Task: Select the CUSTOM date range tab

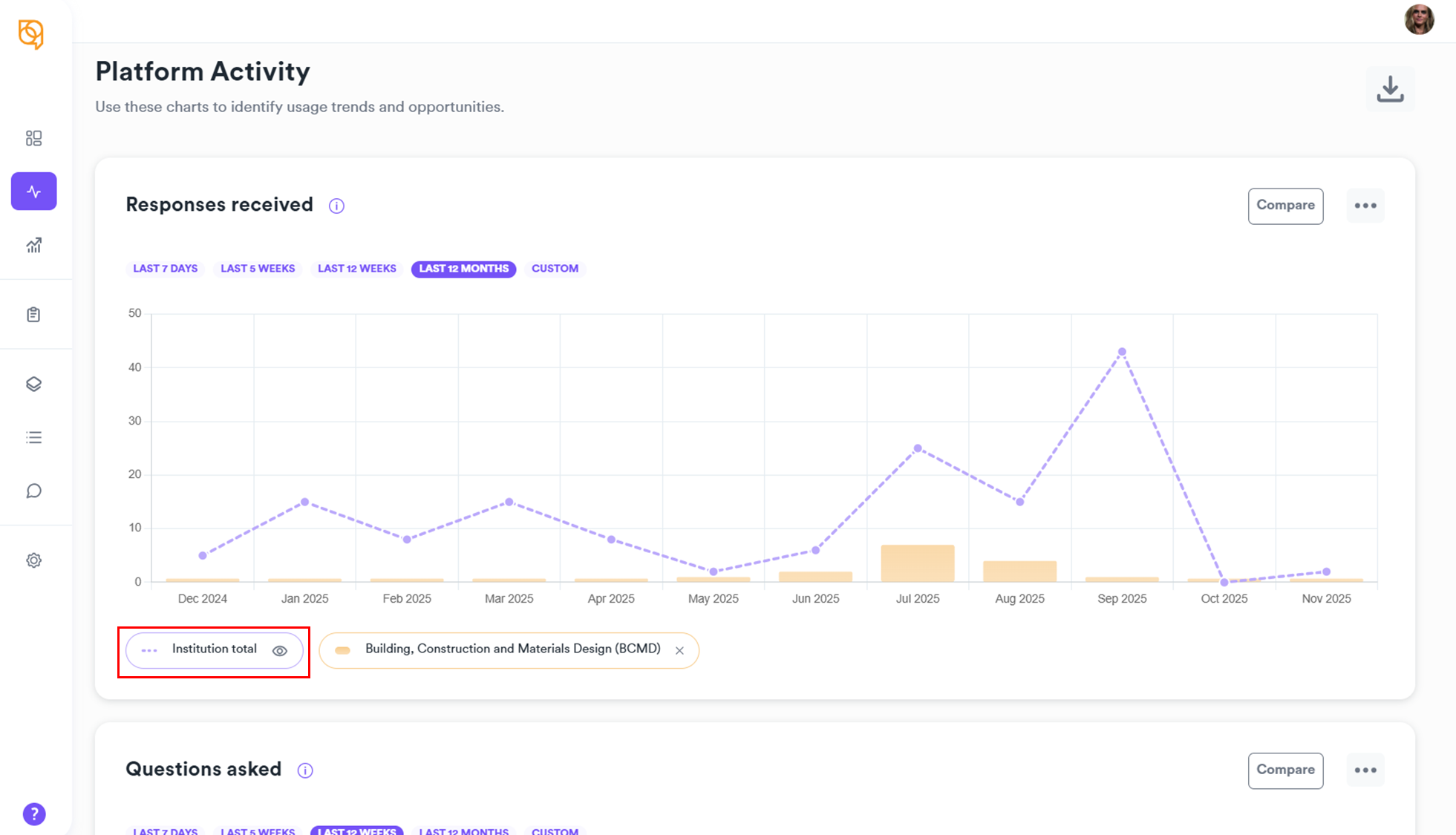Action: 555,269
